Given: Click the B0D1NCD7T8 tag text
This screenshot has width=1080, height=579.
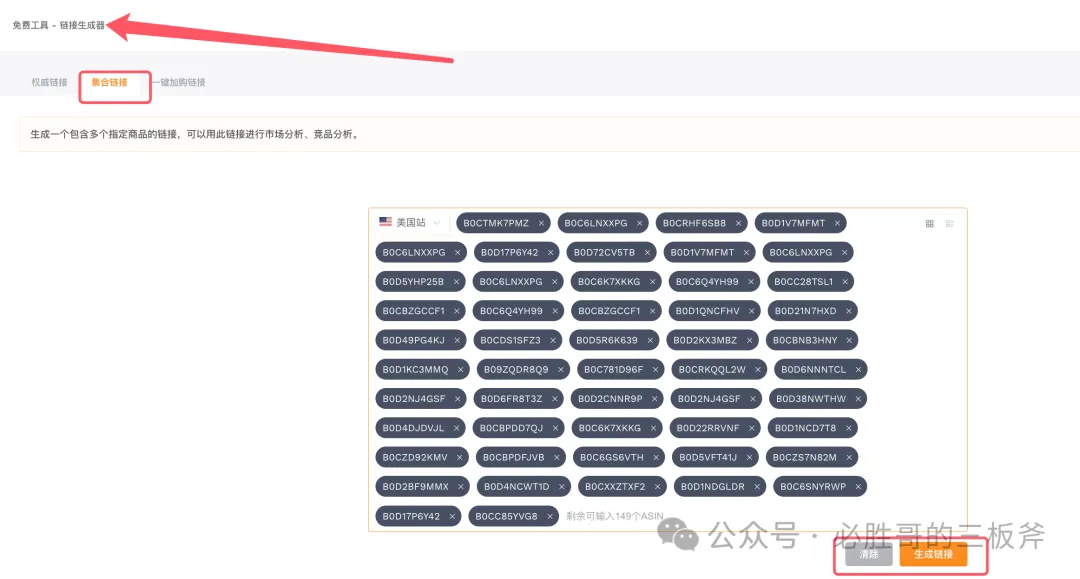Looking at the screenshot, I should (x=805, y=428).
